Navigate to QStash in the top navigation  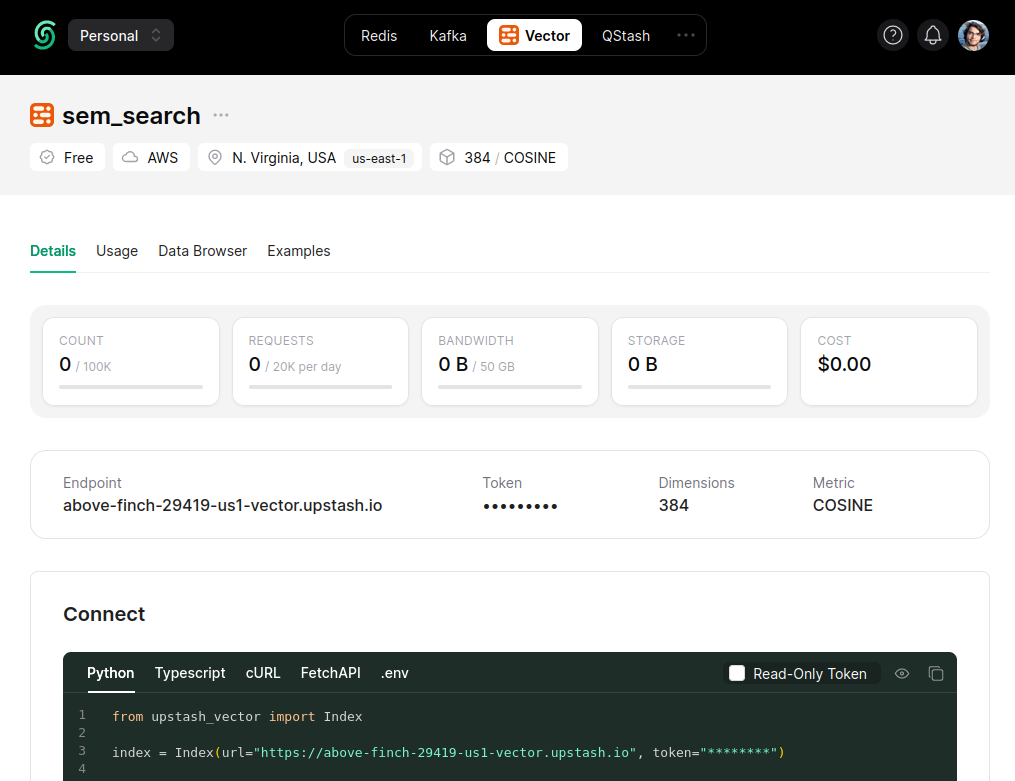(625, 35)
